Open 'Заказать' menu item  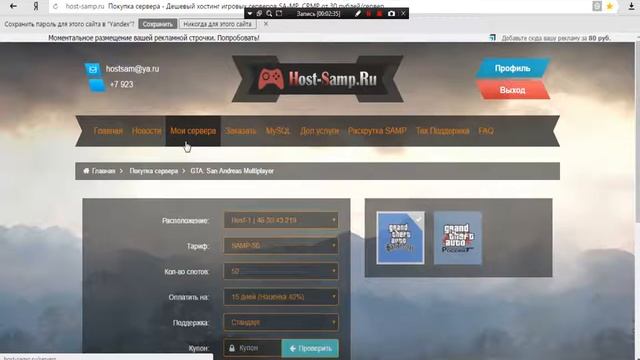(241, 131)
